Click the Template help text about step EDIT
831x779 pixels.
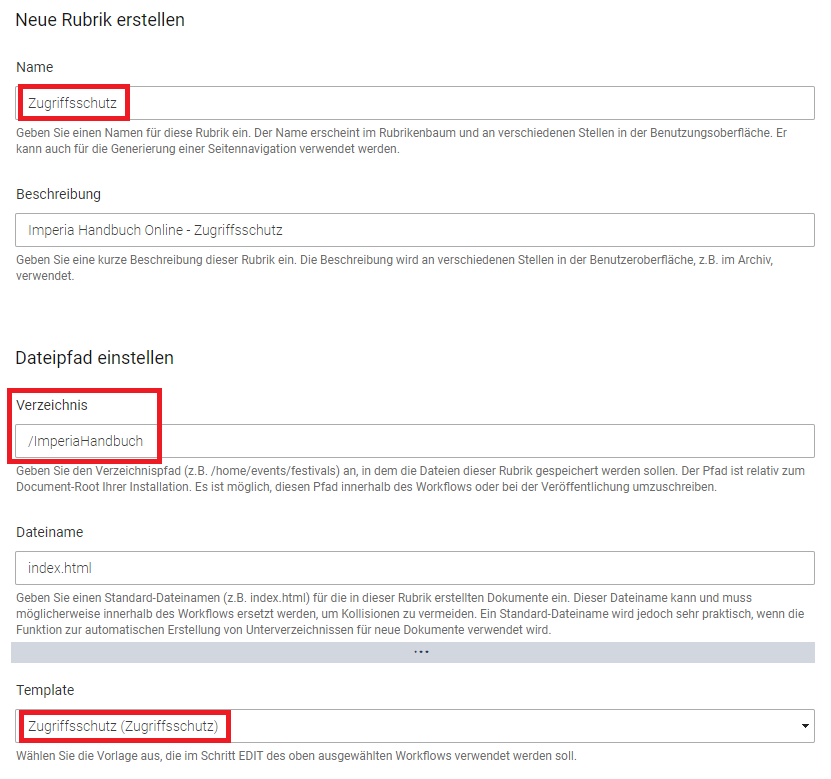[x=296, y=755]
